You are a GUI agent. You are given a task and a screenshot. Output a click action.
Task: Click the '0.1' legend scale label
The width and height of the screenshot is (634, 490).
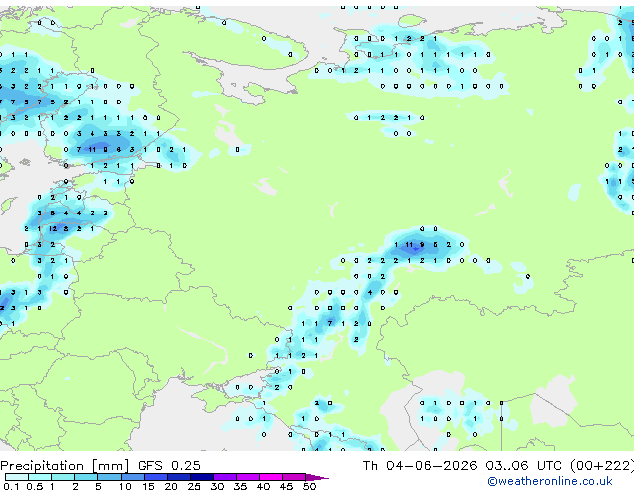click(x=11, y=486)
